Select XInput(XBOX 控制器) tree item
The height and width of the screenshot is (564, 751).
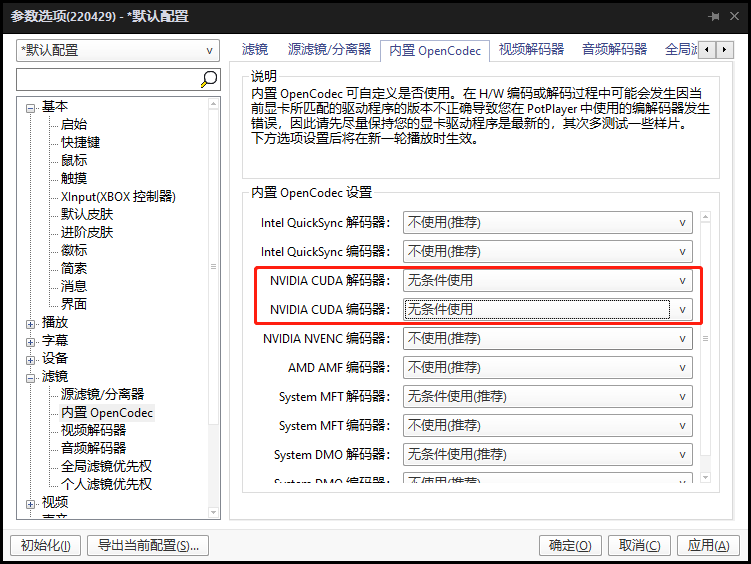click(x=118, y=196)
